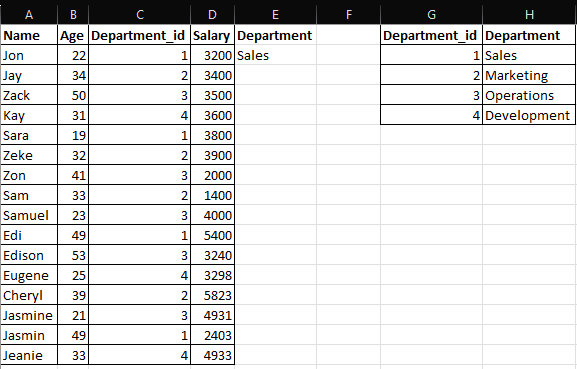Screen dimensions: 577x369
Task: Click the Department_id header in column G
Action: 431,35
